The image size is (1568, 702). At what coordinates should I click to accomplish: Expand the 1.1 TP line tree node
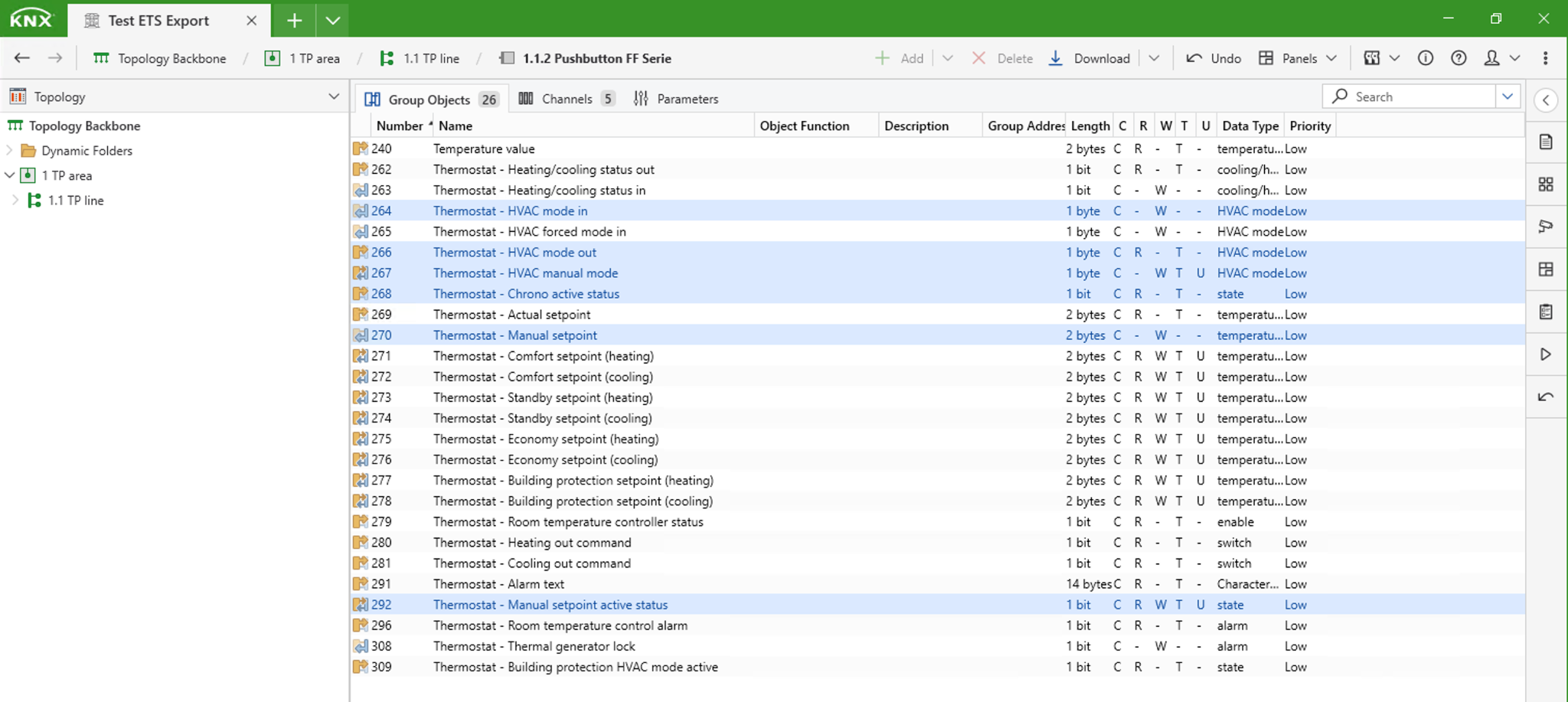pos(15,201)
